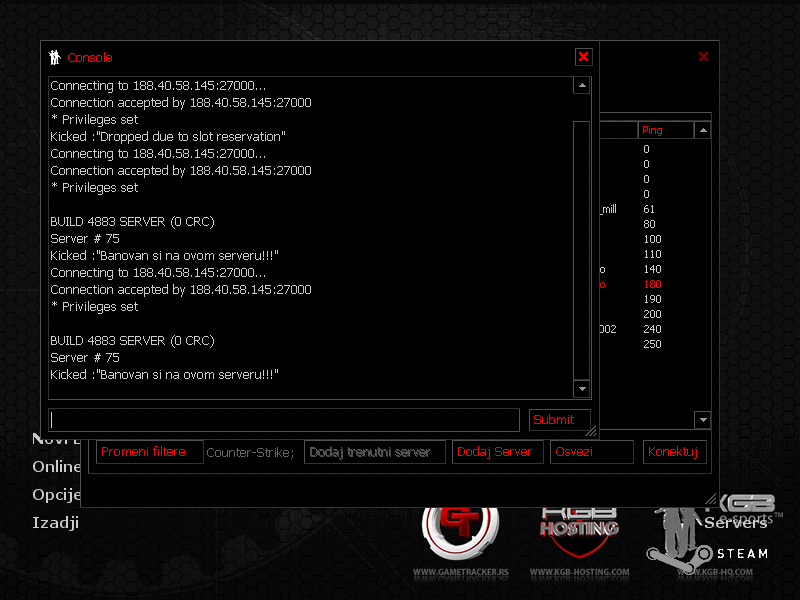
Task: Refresh server list with Osvezi
Action: click(x=591, y=452)
